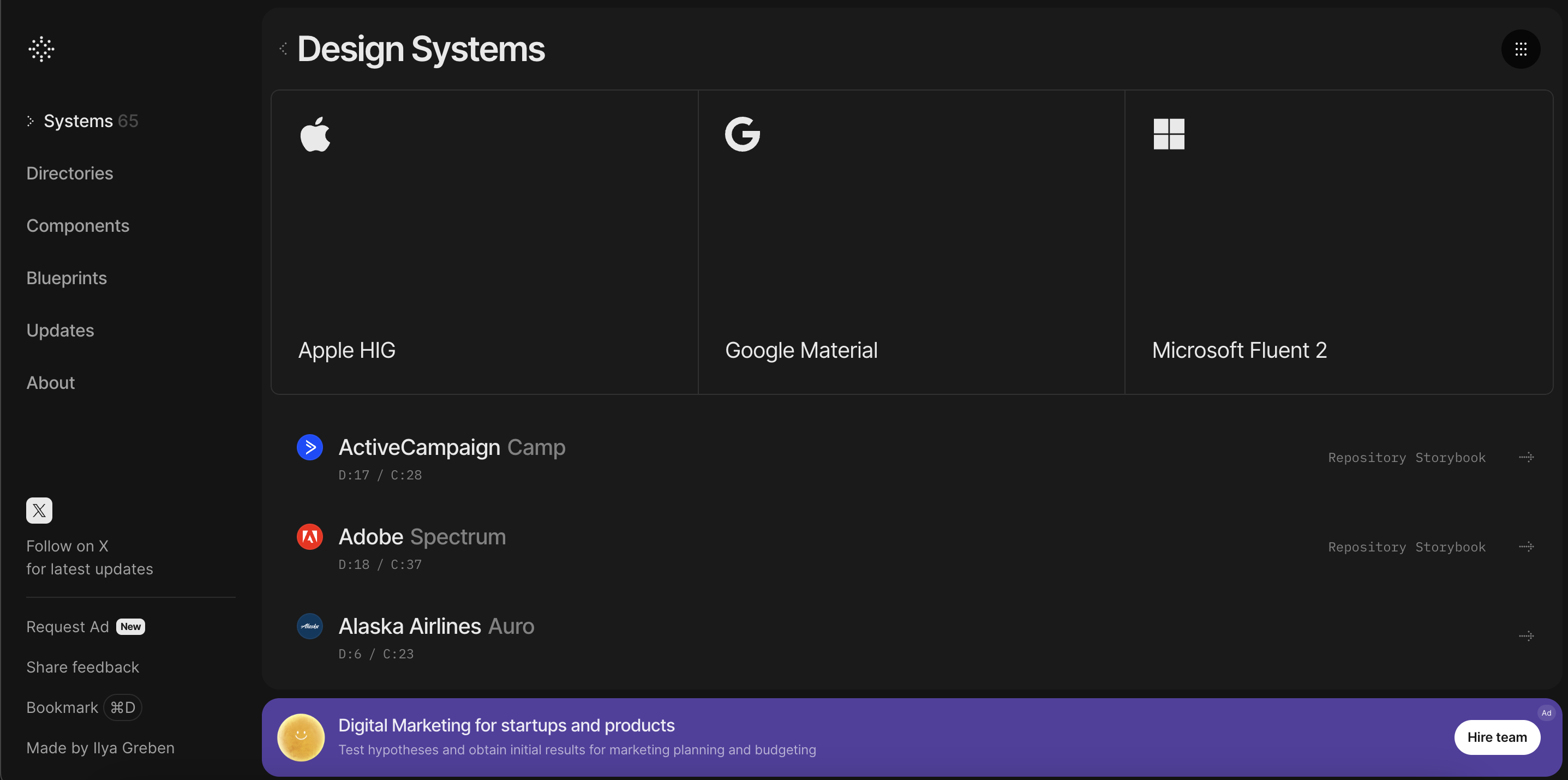Click the dotted back arrow beside Design Systems
Image resolution: width=1568 pixels, height=780 pixels.
pyautogui.click(x=283, y=49)
